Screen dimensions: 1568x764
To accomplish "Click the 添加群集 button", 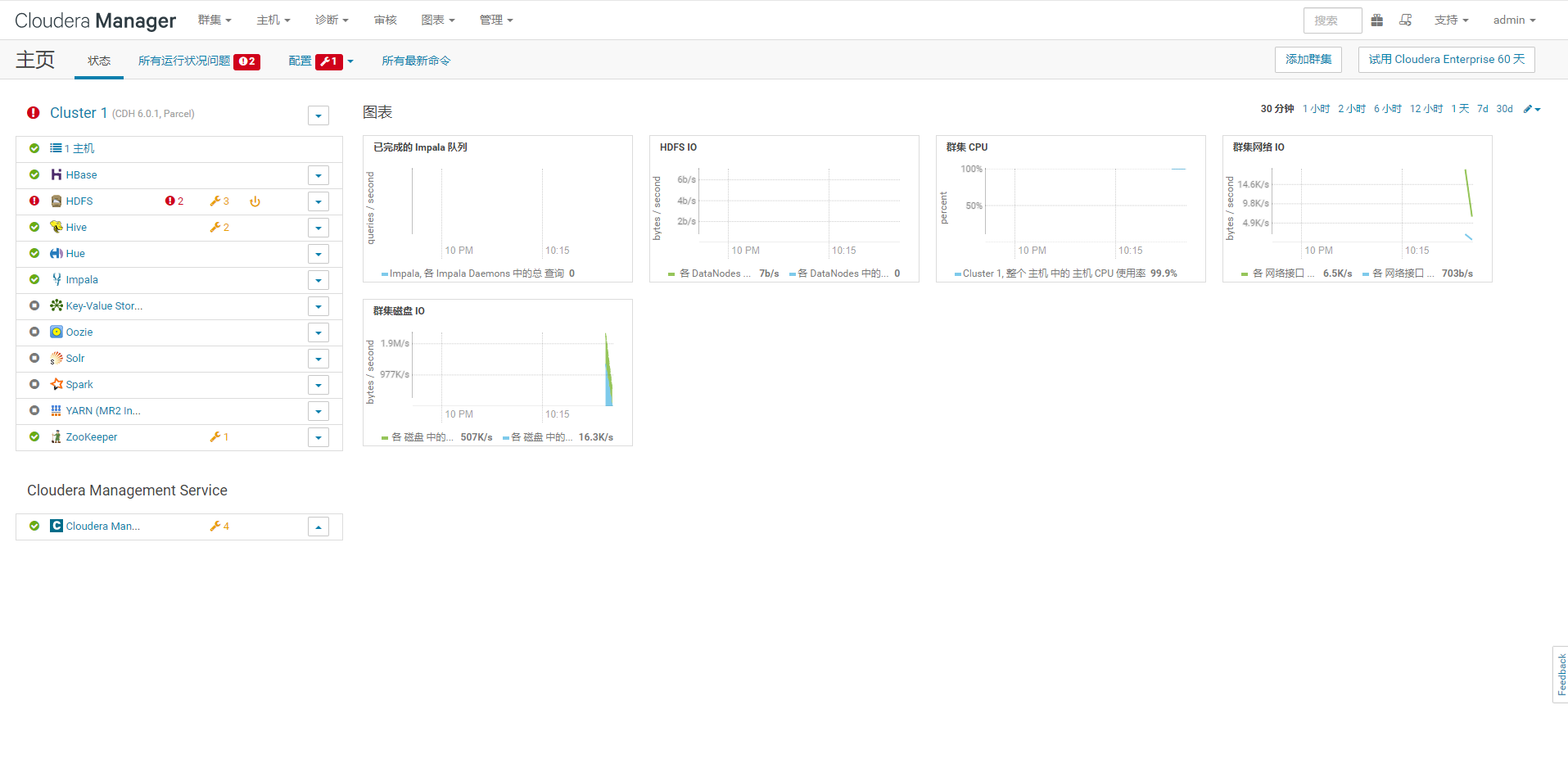I will coord(1308,59).
